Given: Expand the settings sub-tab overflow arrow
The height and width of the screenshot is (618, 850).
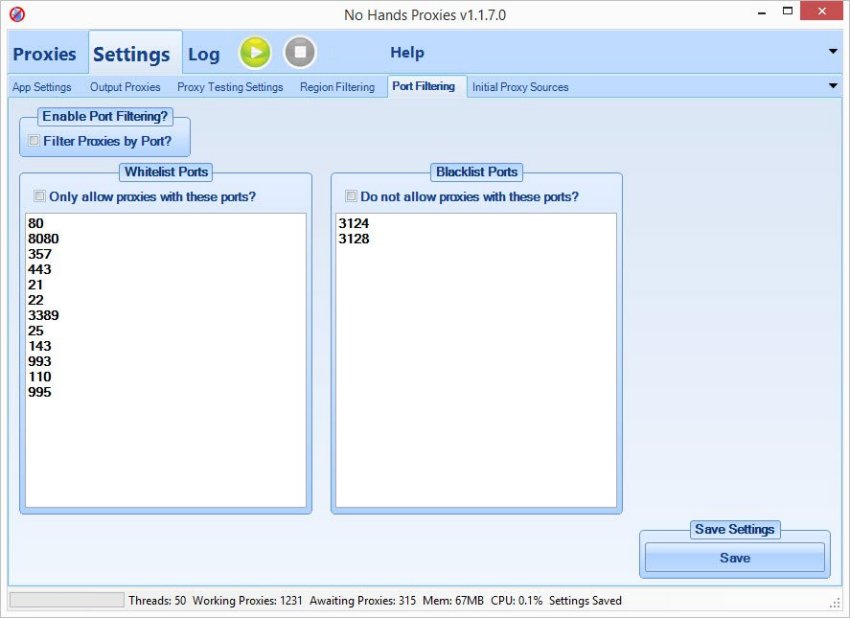Looking at the screenshot, I should click(833, 86).
